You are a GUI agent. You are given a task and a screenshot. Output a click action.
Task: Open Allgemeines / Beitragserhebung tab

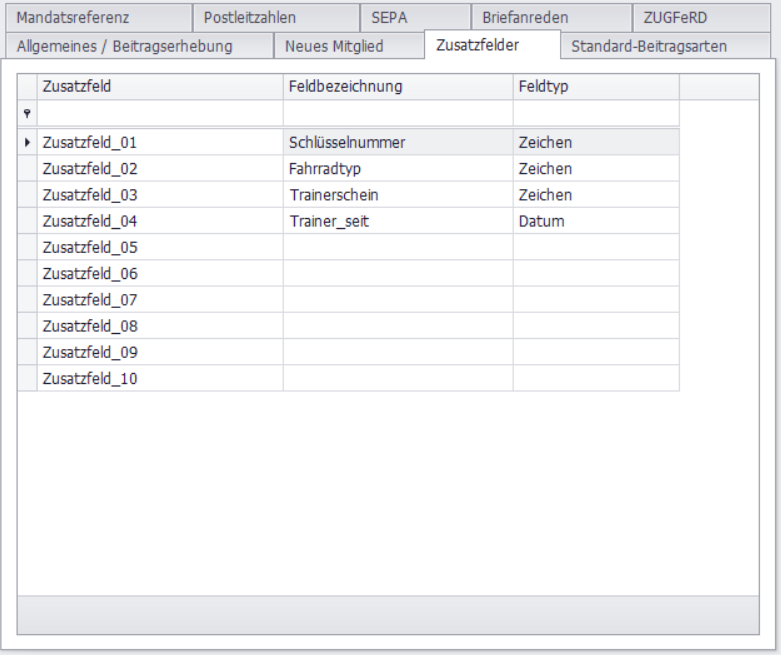pos(125,46)
